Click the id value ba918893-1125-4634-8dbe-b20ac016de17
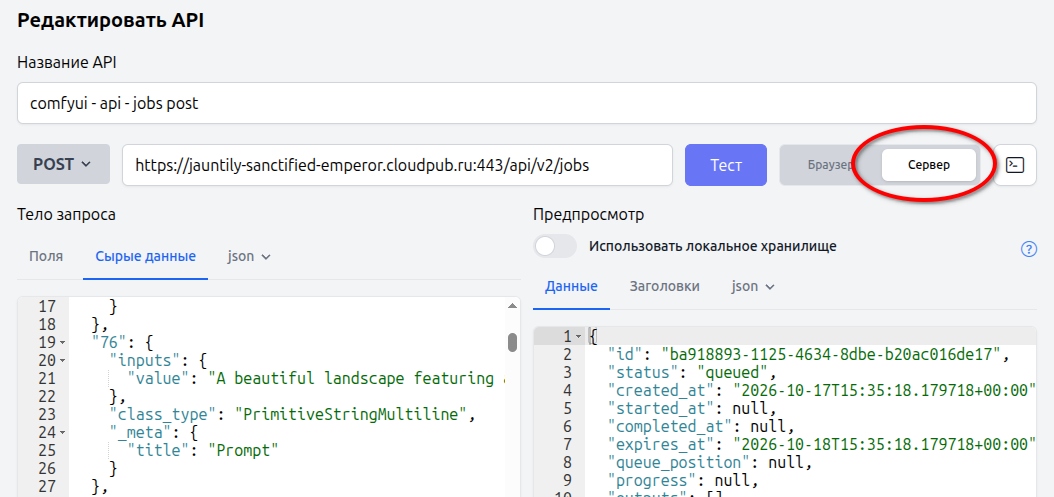This screenshot has height=497, width=1054. 832,354
